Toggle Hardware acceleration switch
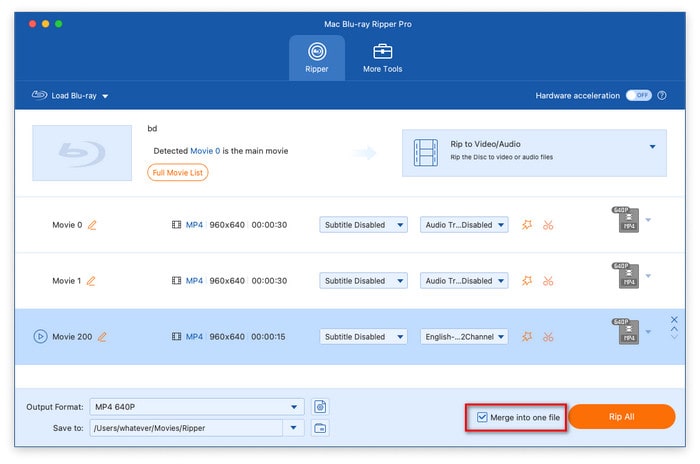The width and height of the screenshot is (700, 464). pos(638,96)
